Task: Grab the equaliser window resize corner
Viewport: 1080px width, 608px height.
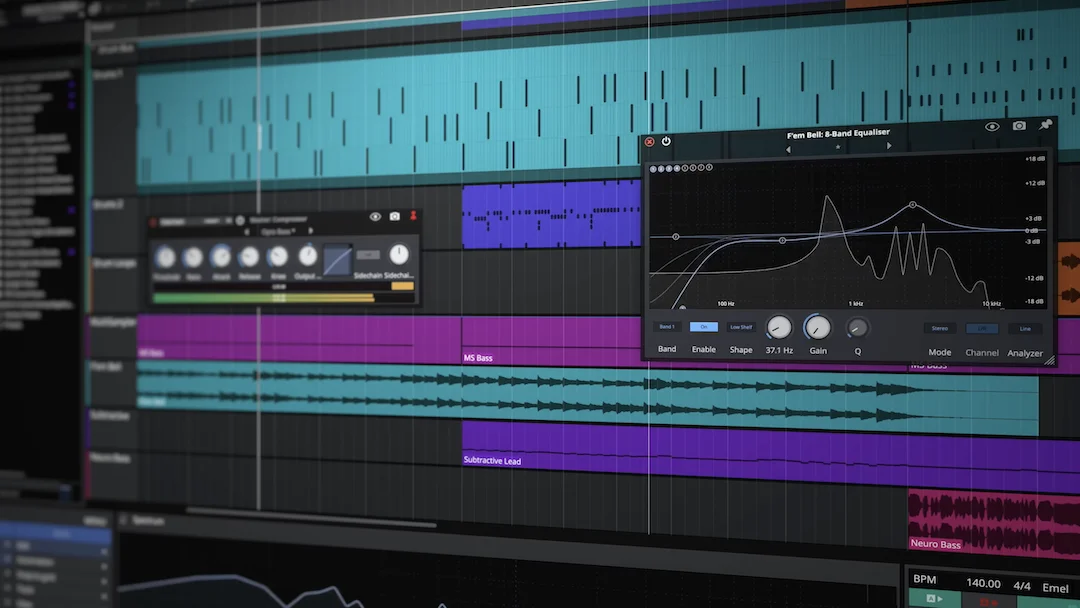Action: coord(1049,360)
